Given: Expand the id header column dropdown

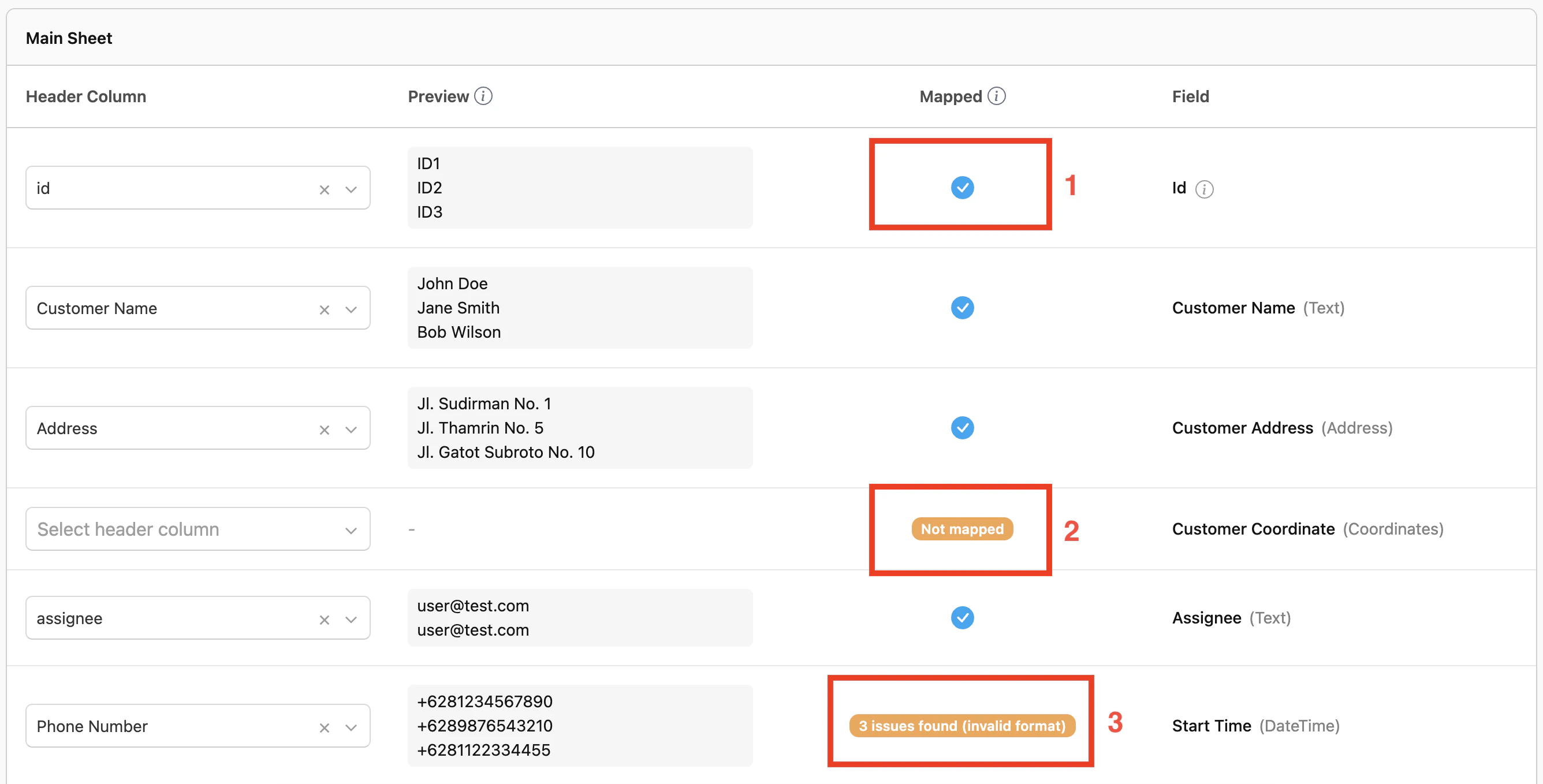Looking at the screenshot, I should point(351,189).
